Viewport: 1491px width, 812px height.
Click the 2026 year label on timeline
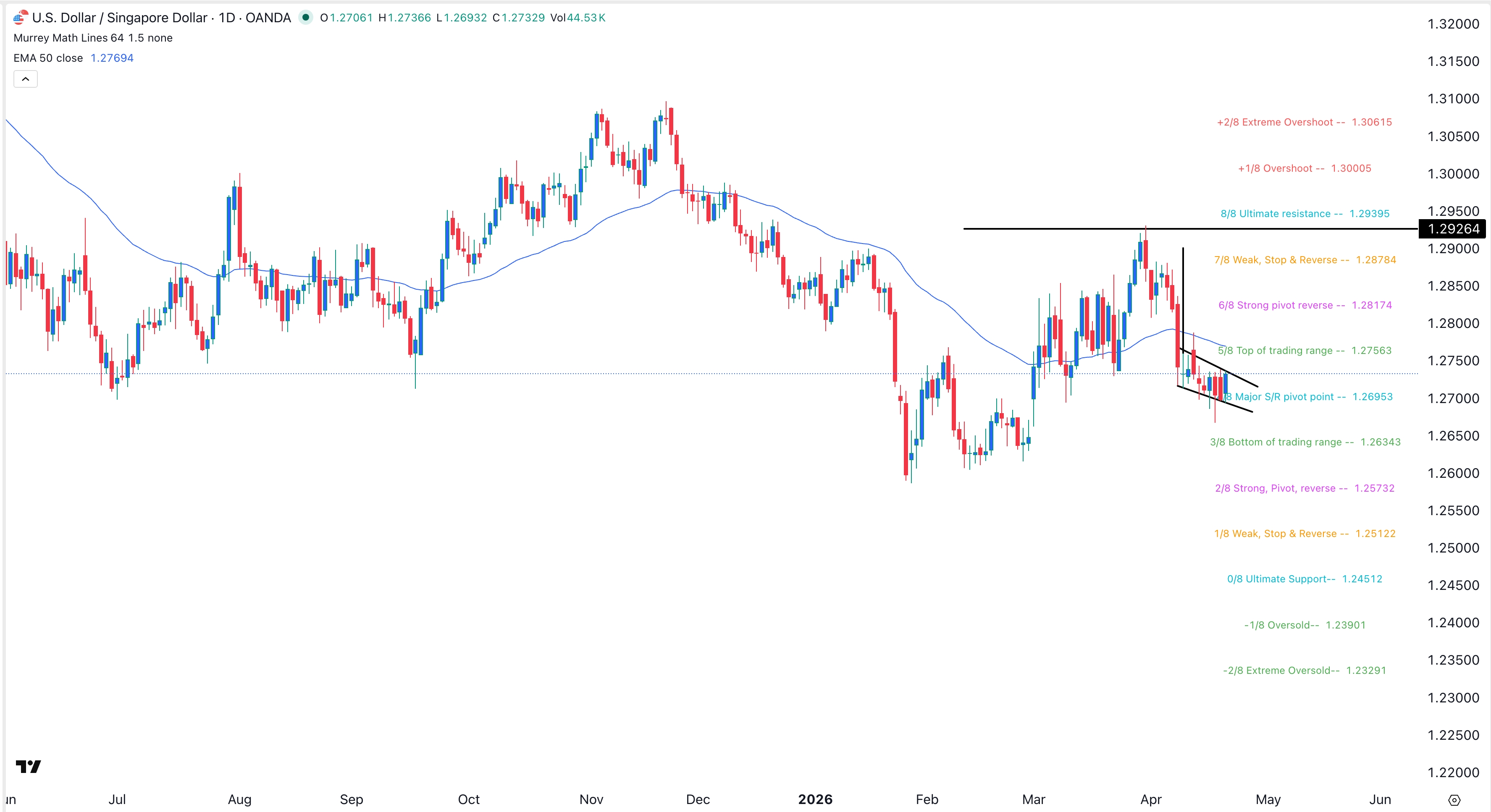(816, 799)
